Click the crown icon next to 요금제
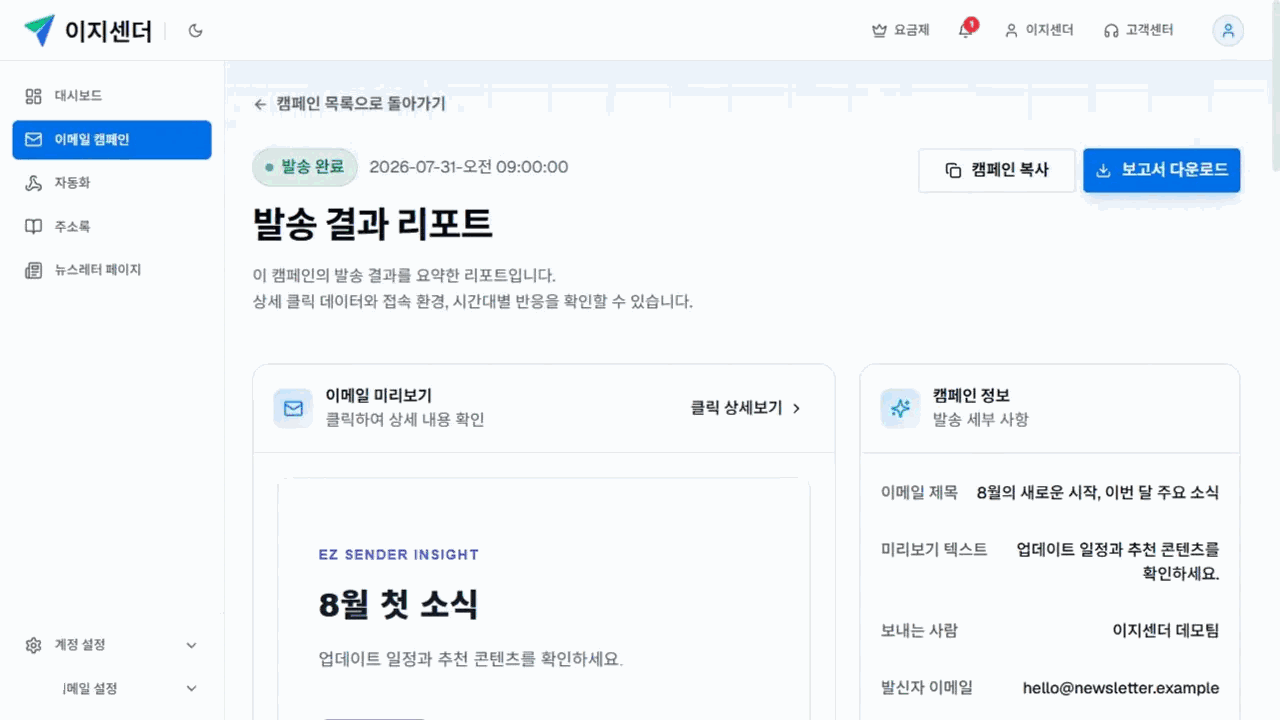Viewport: 1280px width, 720px height. [880, 31]
